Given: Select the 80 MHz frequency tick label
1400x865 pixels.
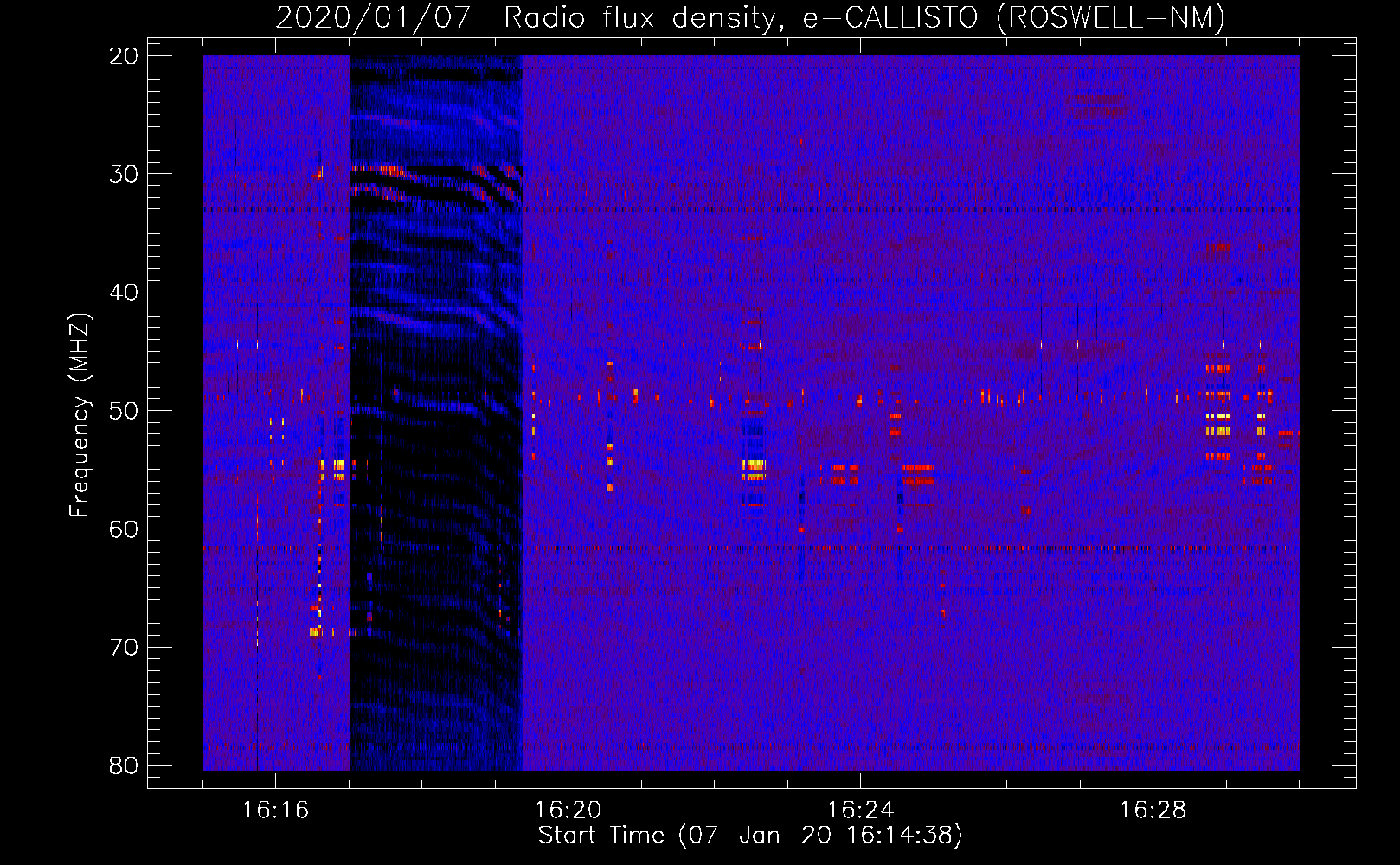Looking at the screenshot, I should coord(124,766).
